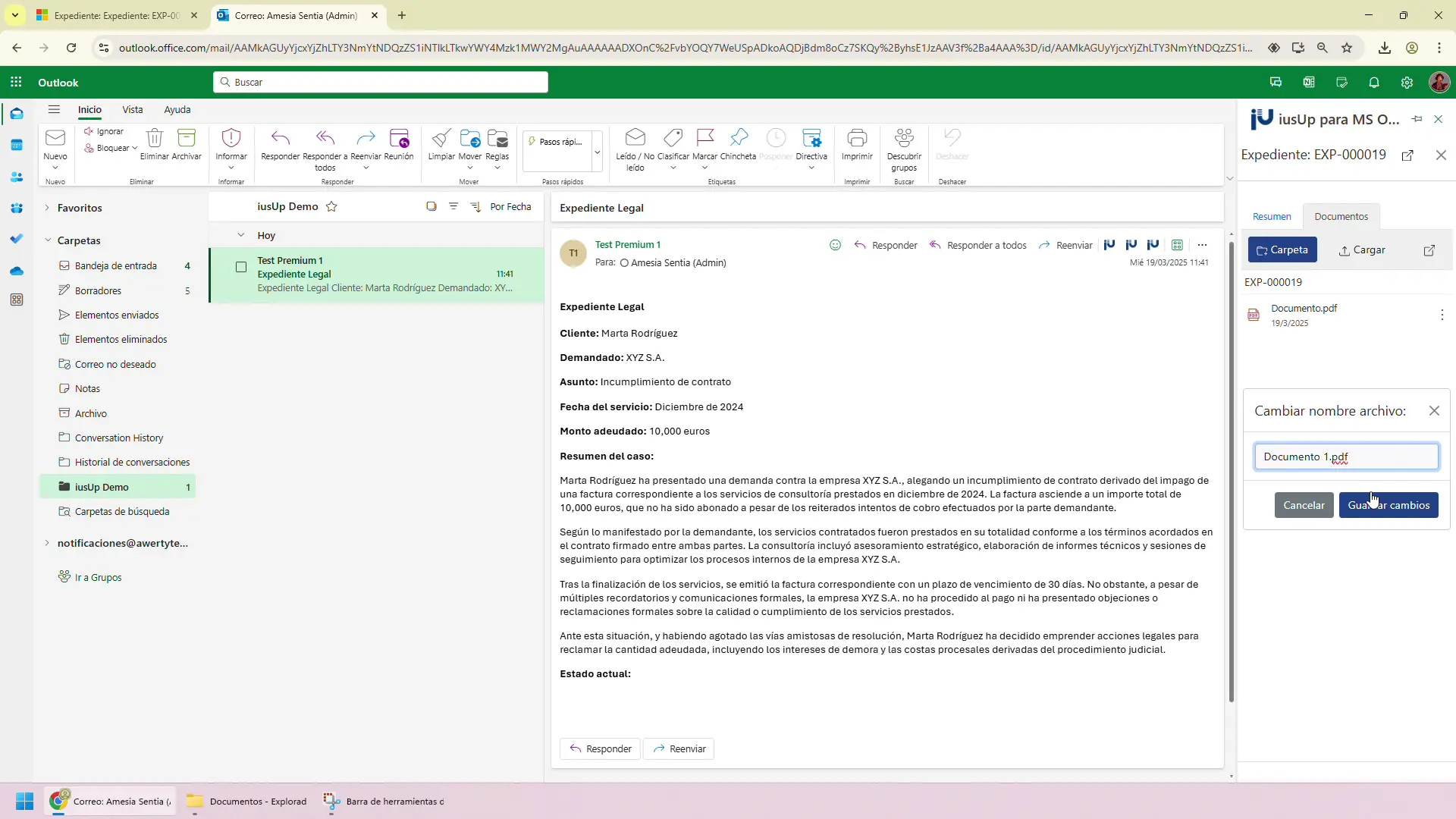1456x819 pixels.
Task: Open Pasos rápidos dropdown arrow
Action: pyautogui.click(x=597, y=151)
